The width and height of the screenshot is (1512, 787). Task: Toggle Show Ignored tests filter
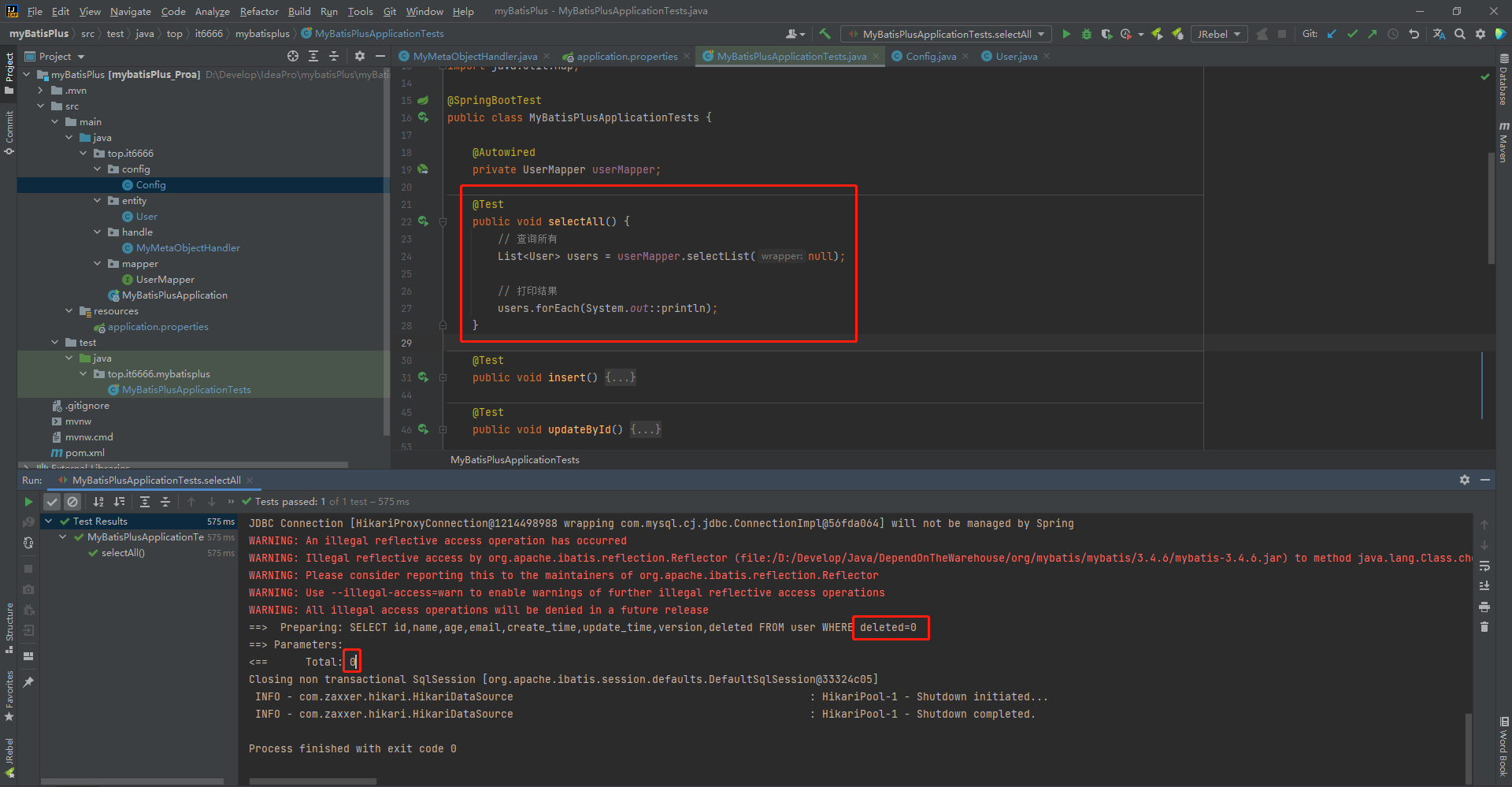[72, 501]
